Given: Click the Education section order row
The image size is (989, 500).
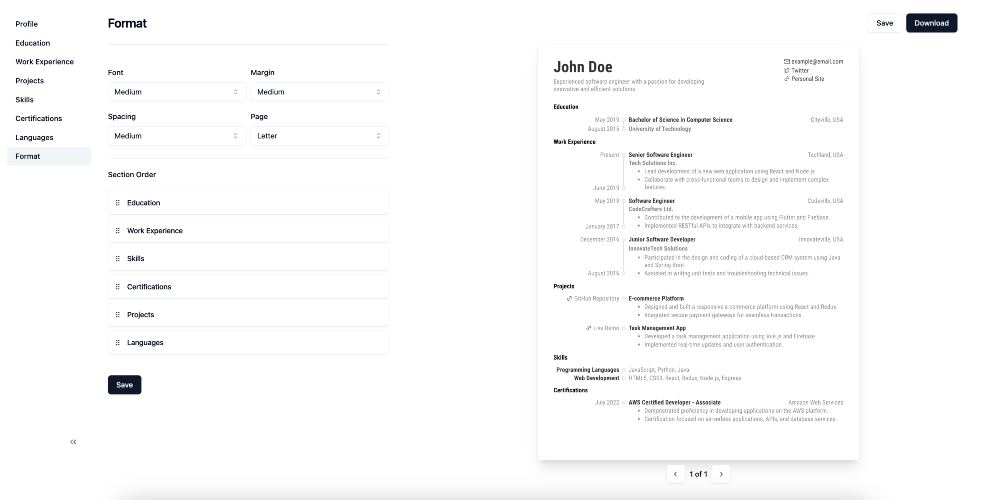Looking at the screenshot, I should (249, 203).
